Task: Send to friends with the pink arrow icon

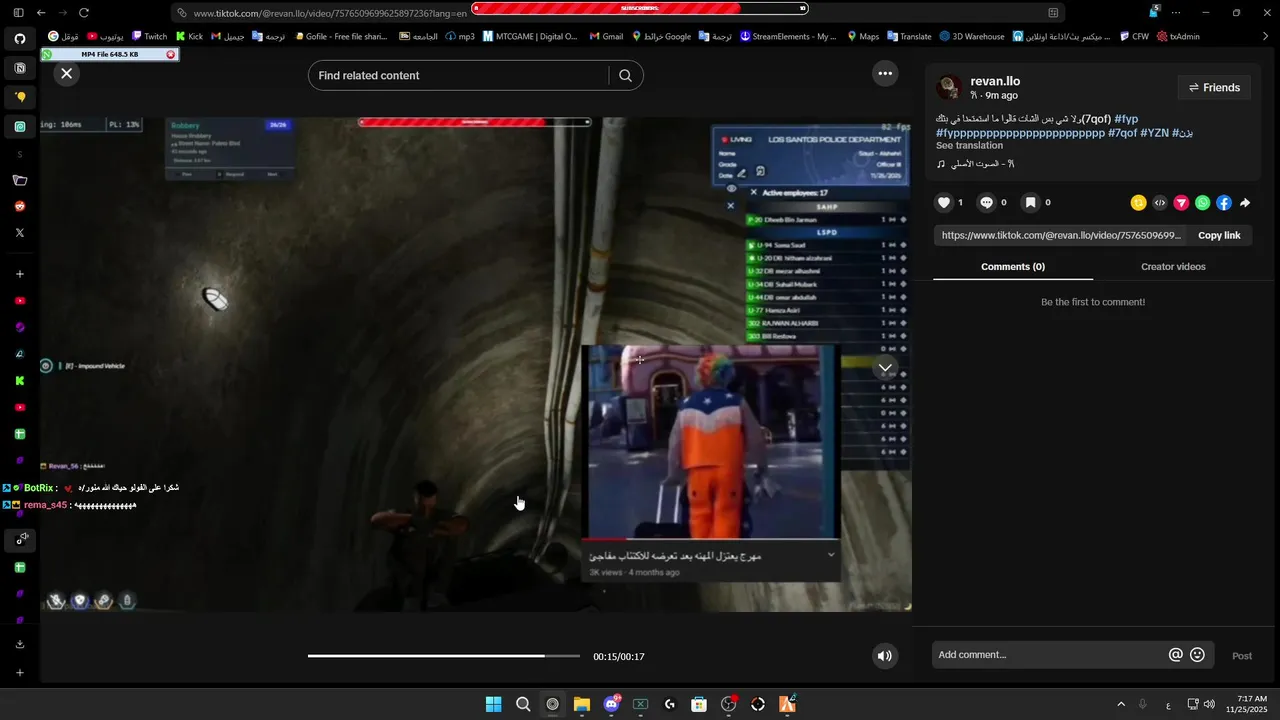Action: [x=1181, y=203]
